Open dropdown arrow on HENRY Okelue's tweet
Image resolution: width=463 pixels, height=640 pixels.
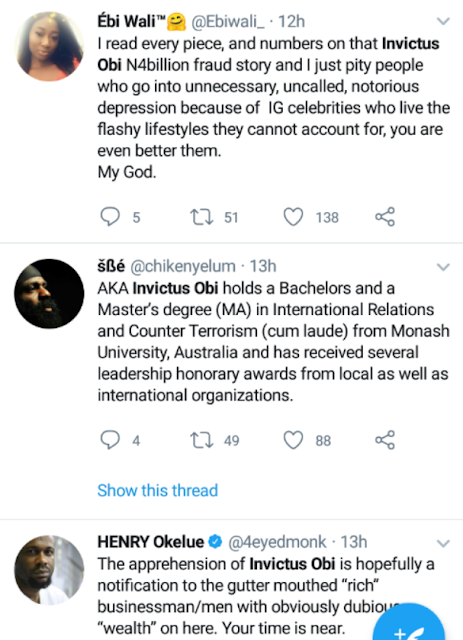[443, 543]
